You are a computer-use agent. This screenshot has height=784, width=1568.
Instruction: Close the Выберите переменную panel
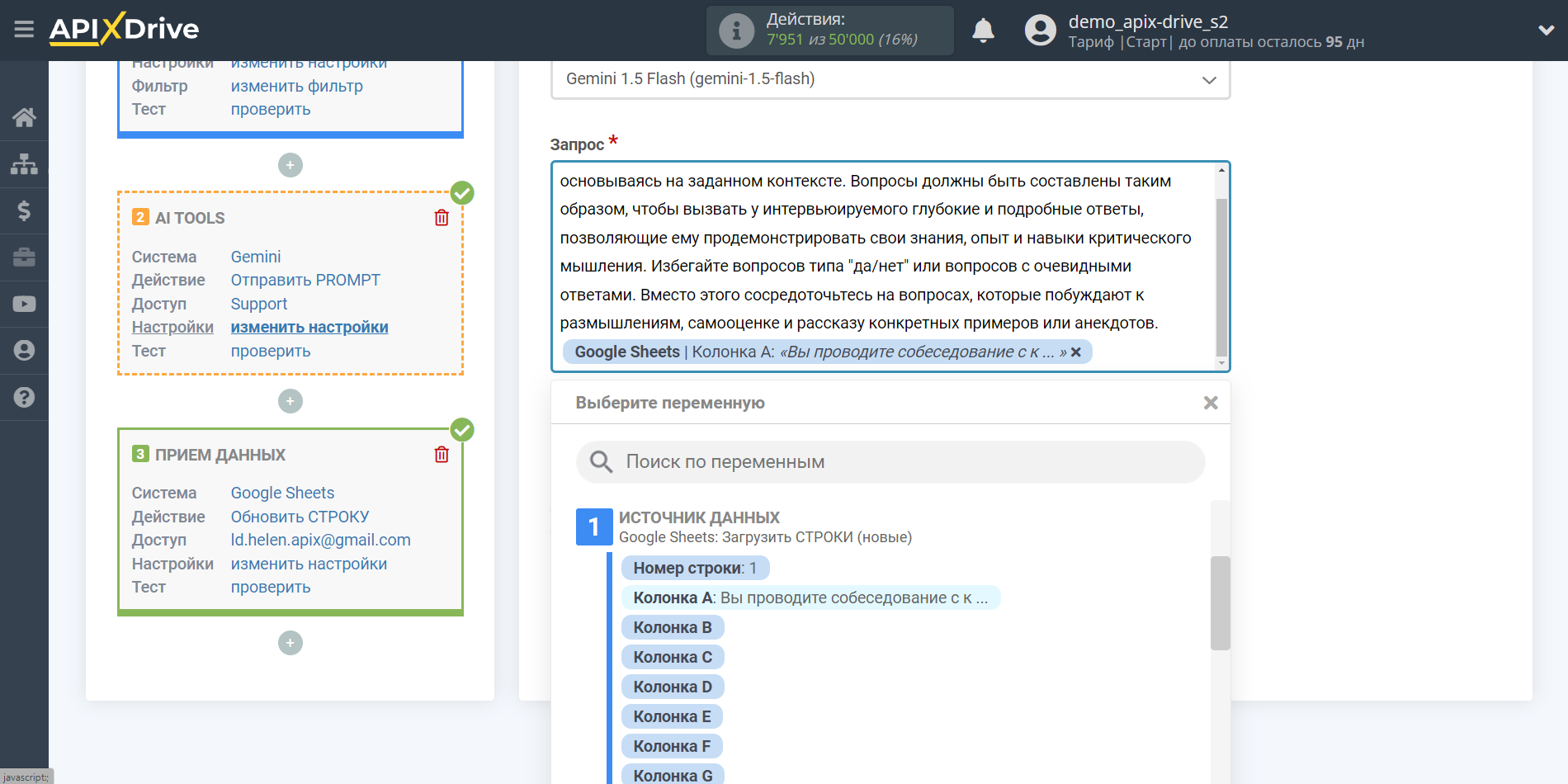tap(1211, 403)
